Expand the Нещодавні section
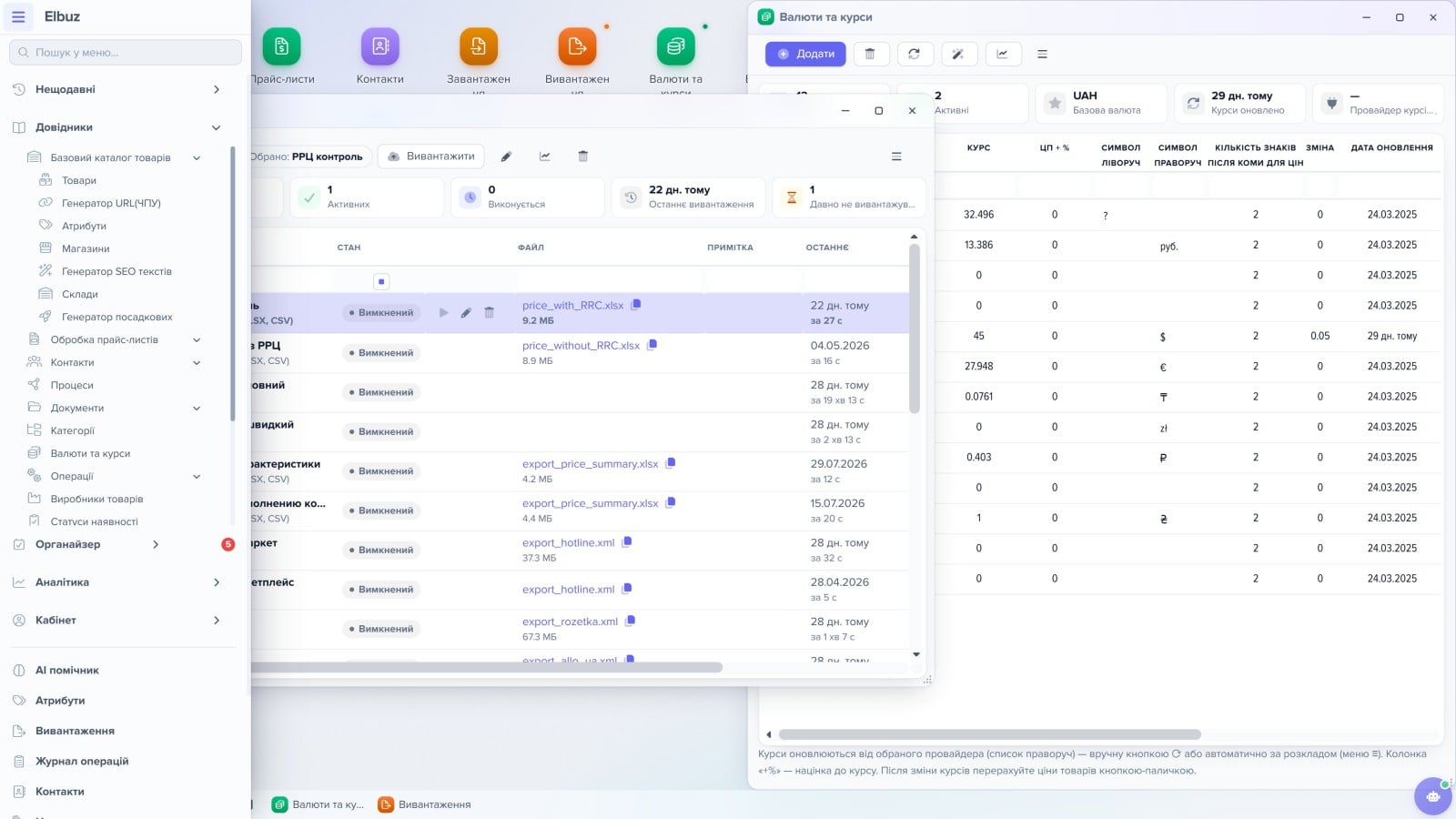This screenshot has width=1456, height=819. [x=217, y=89]
